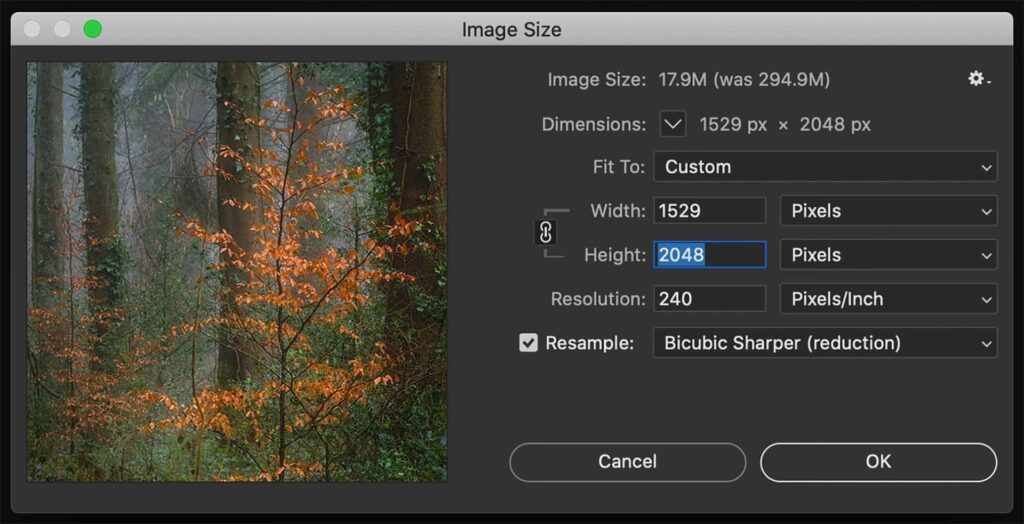Expand the Dimensions unit arrow
1024x524 pixels.
click(673, 125)
